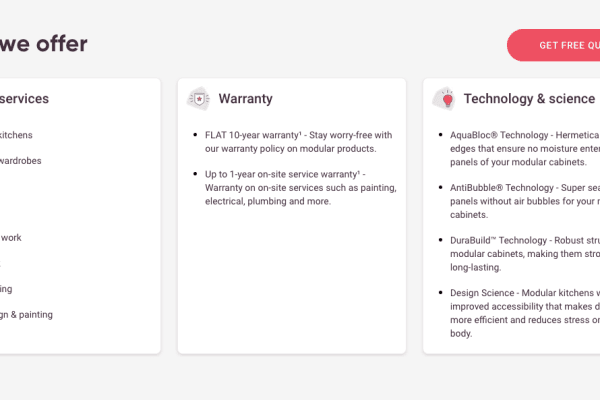The height and width of the screenshot is (400, 600).
Task: Select the '& painting' service item
Action: tap(26, 314)
